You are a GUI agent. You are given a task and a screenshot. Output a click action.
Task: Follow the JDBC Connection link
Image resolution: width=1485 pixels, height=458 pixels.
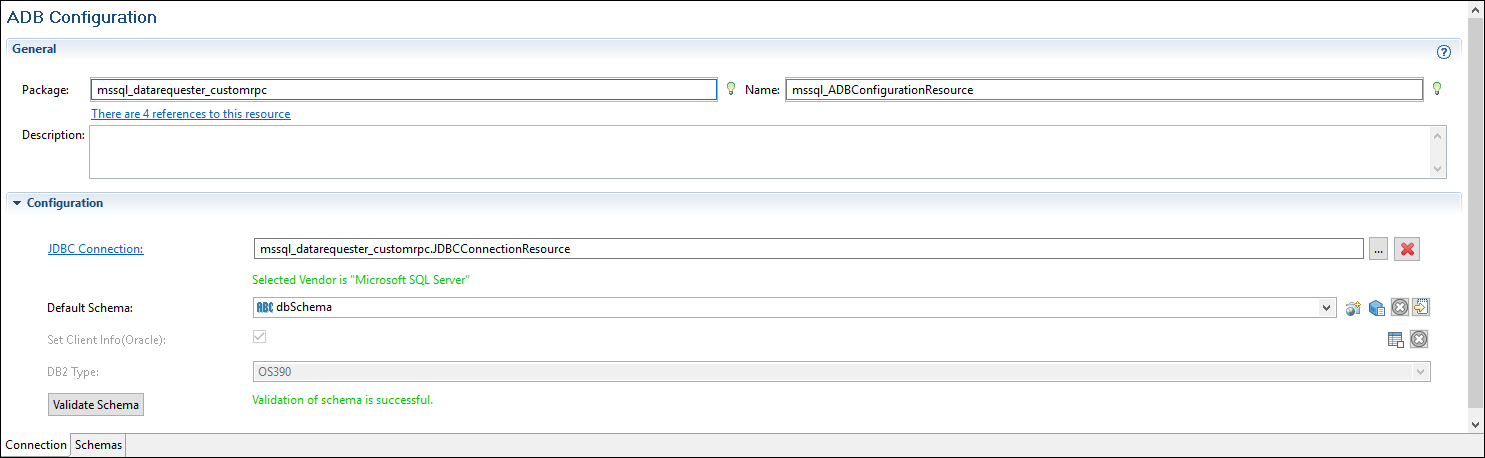click(x=95, y=249)
